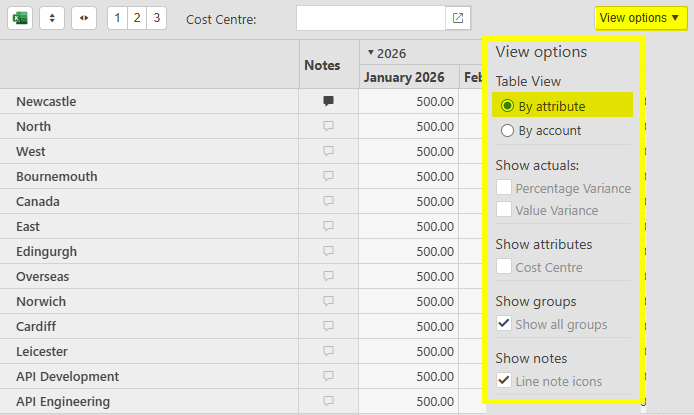Toggle the Line note icons checkbox
This screenshot has width=694, height=415.
click(505, 381)
